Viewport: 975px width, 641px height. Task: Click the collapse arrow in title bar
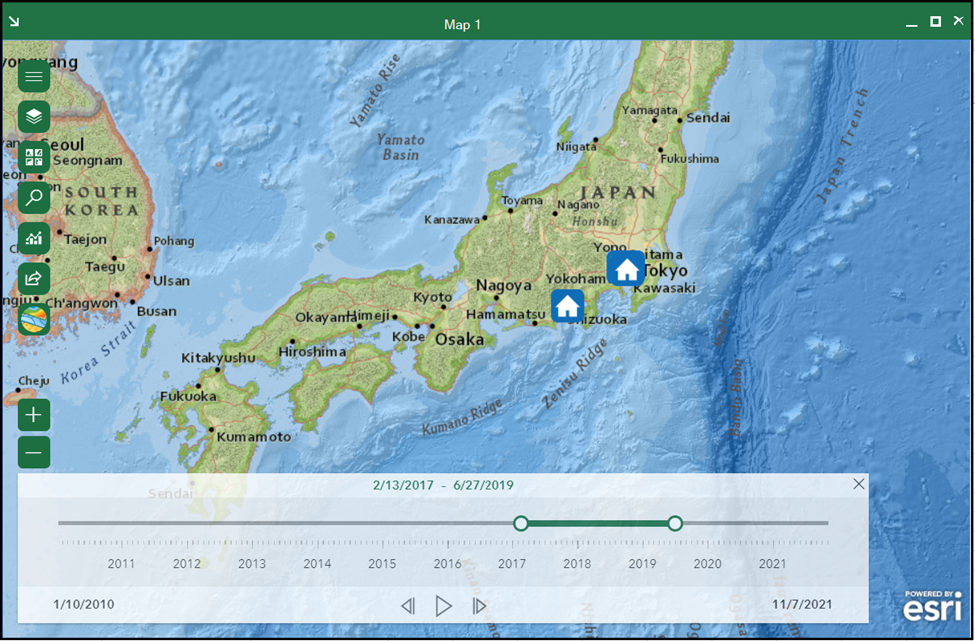(14, 22)
